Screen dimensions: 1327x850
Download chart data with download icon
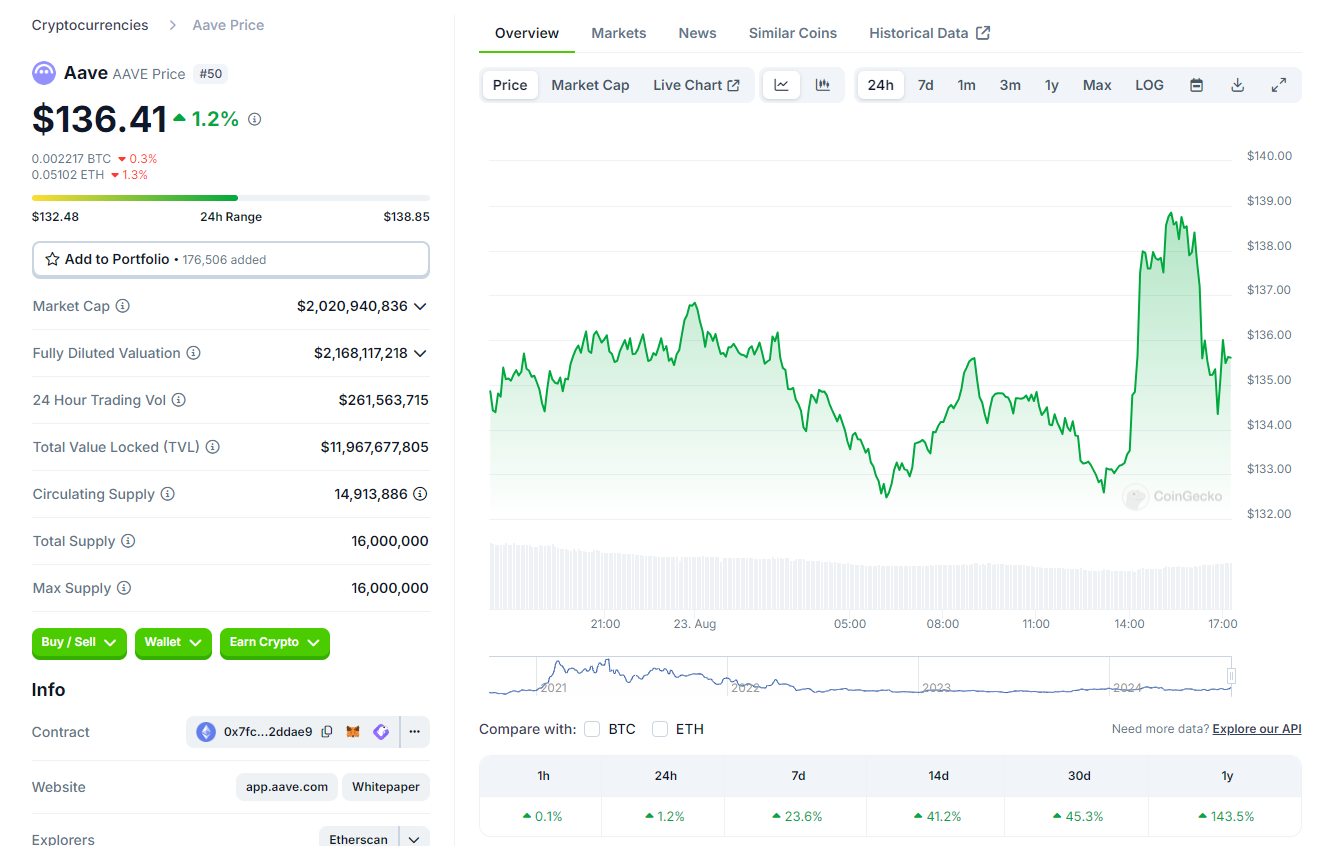point(1237,85)
